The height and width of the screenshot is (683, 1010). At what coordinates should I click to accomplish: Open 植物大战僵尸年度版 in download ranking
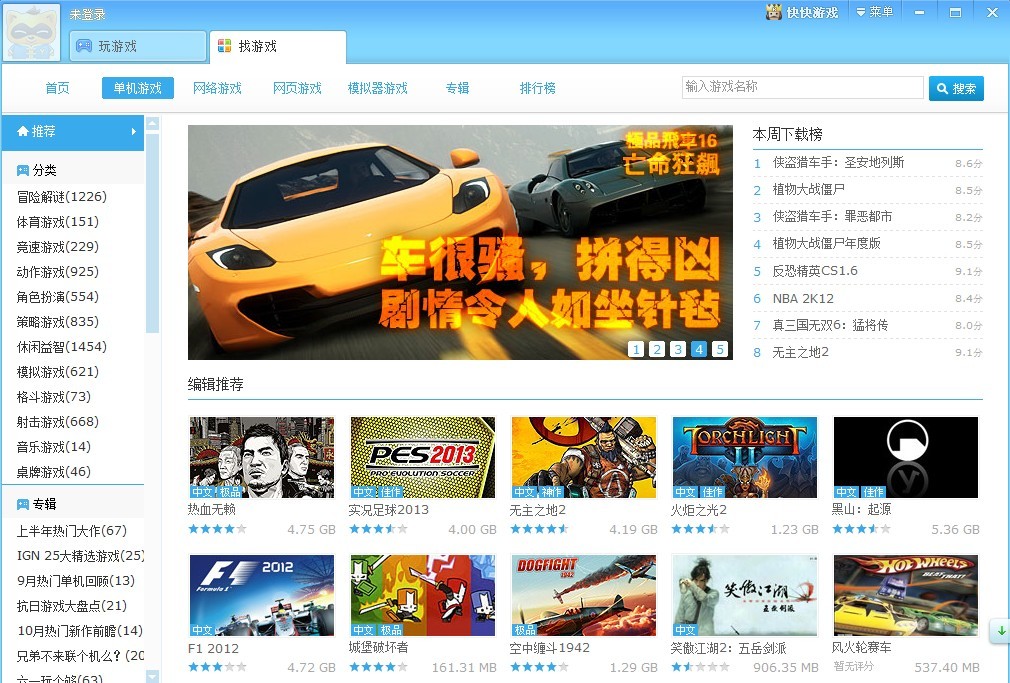coord(826,244)
